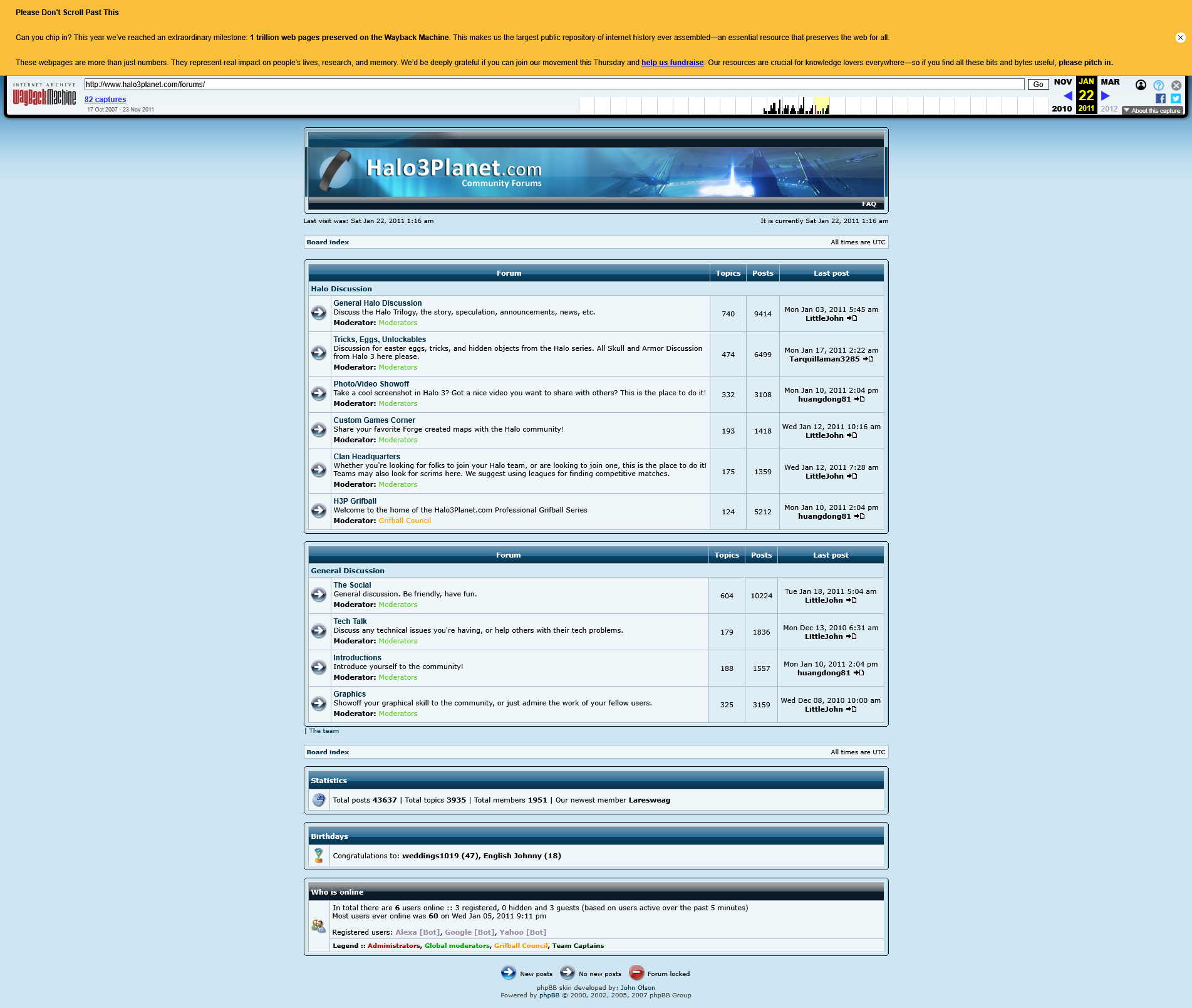Open the Graphics forum
This screenshot has width=1192, height=1008.
[x=350, y=694]
